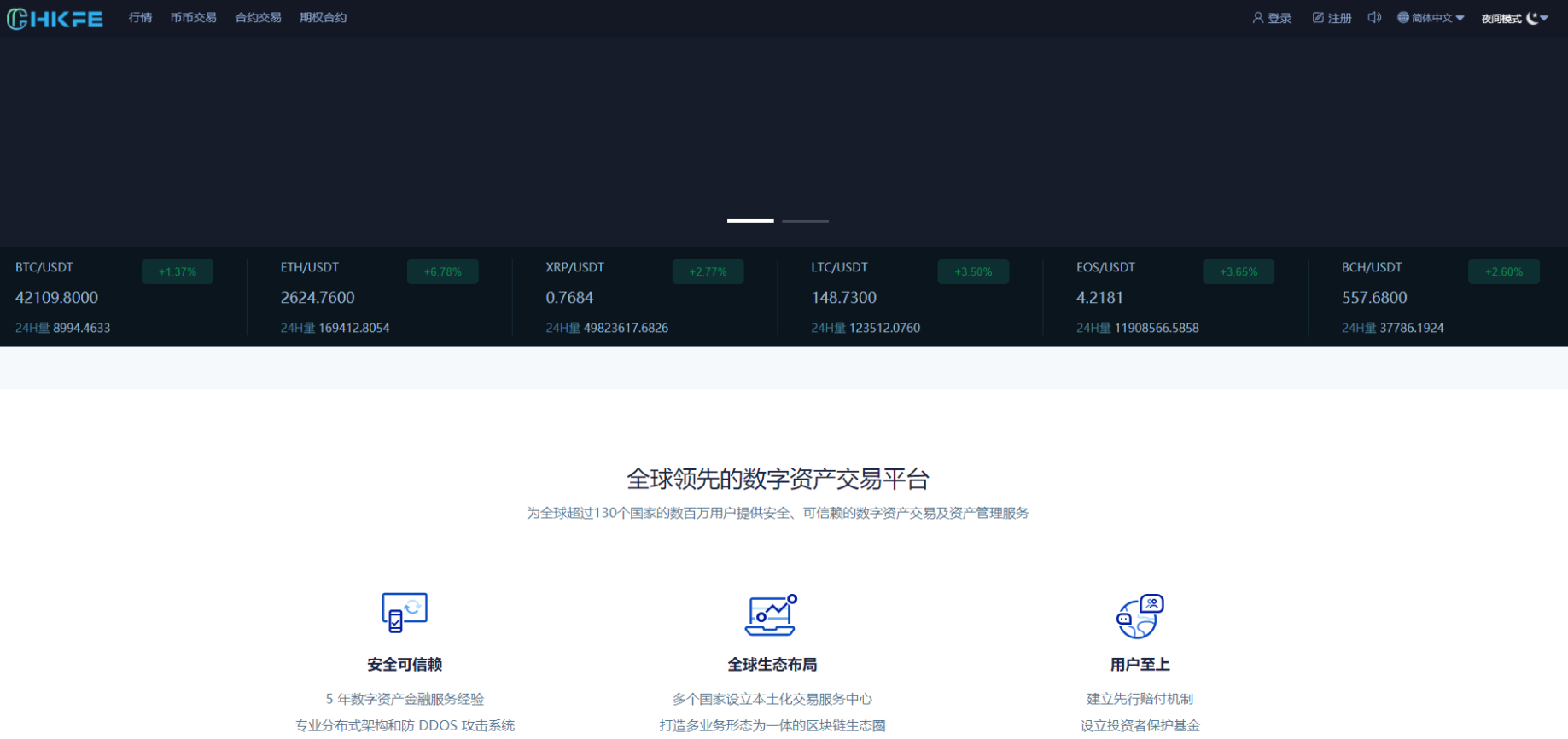Click the globe language icon
1568x739 pixels.
[x=1402, y=18]
